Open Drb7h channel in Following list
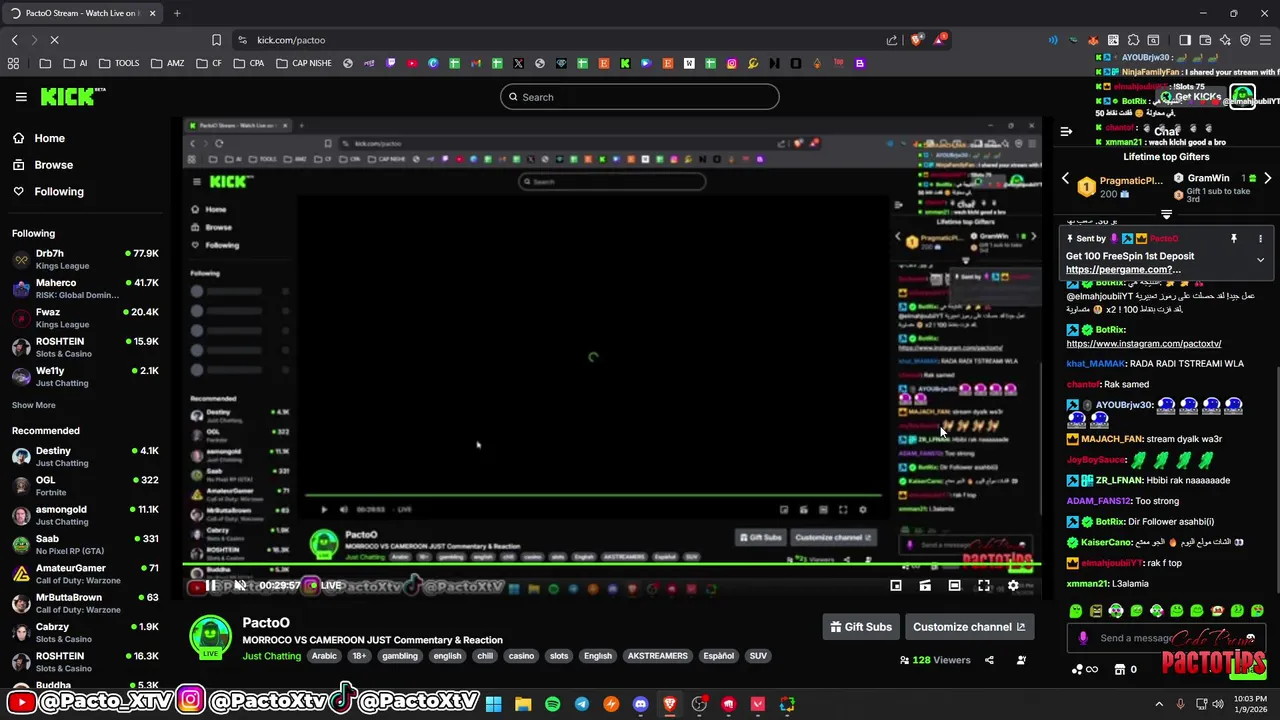 pyautogui.click(x=85, y=259)
